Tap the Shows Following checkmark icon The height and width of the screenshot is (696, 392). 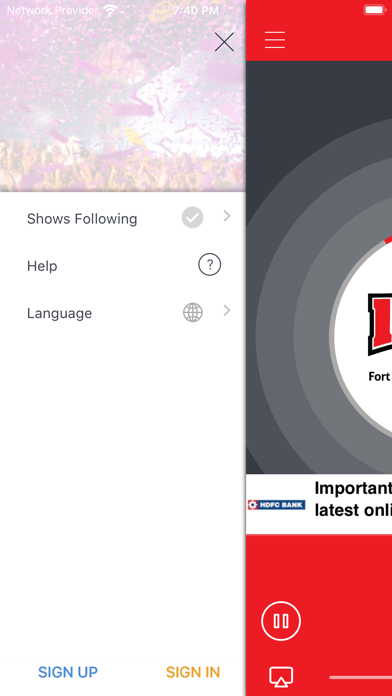pos(193,218)
